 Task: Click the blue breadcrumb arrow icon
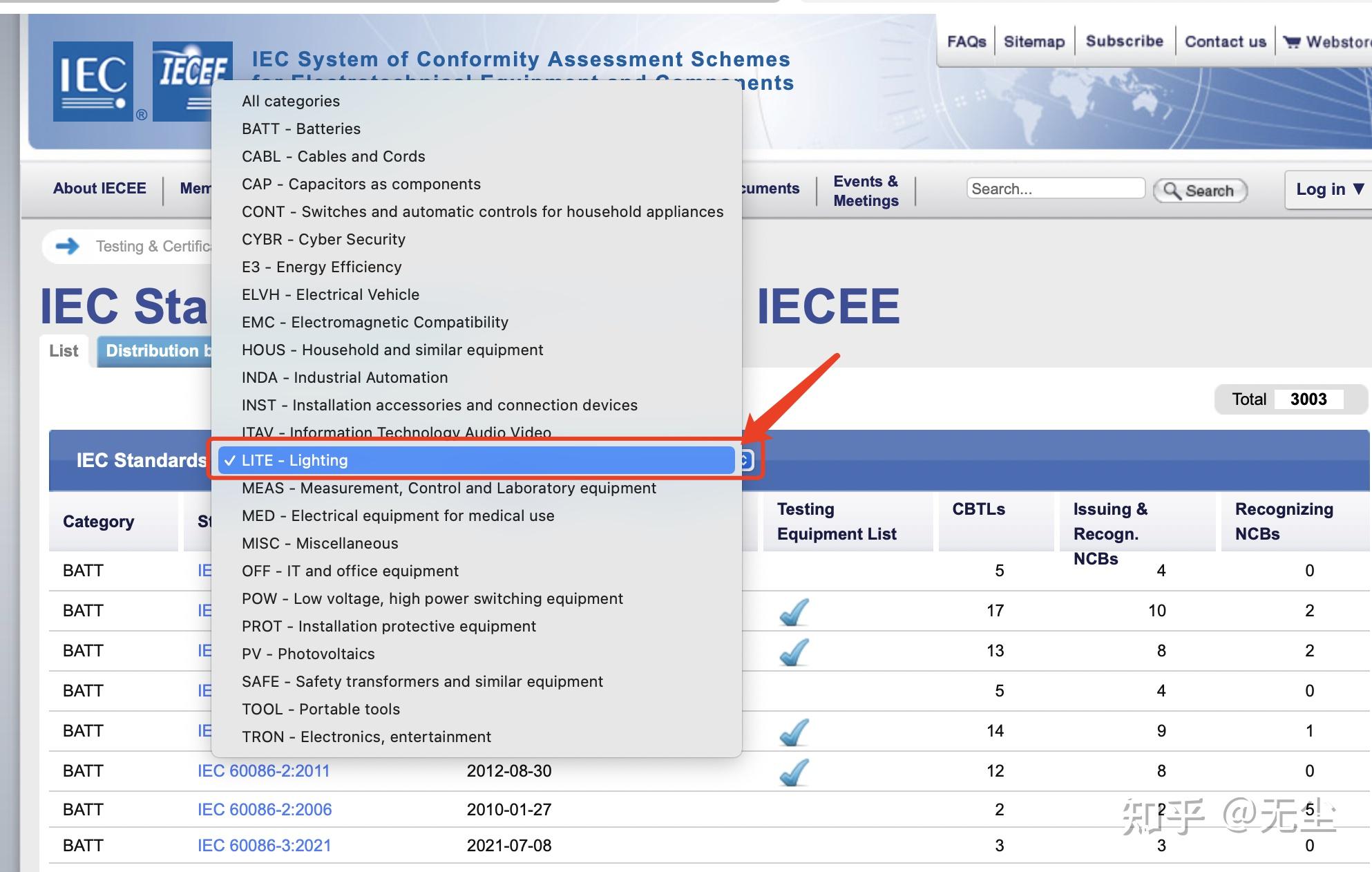(x=68, y=246)
